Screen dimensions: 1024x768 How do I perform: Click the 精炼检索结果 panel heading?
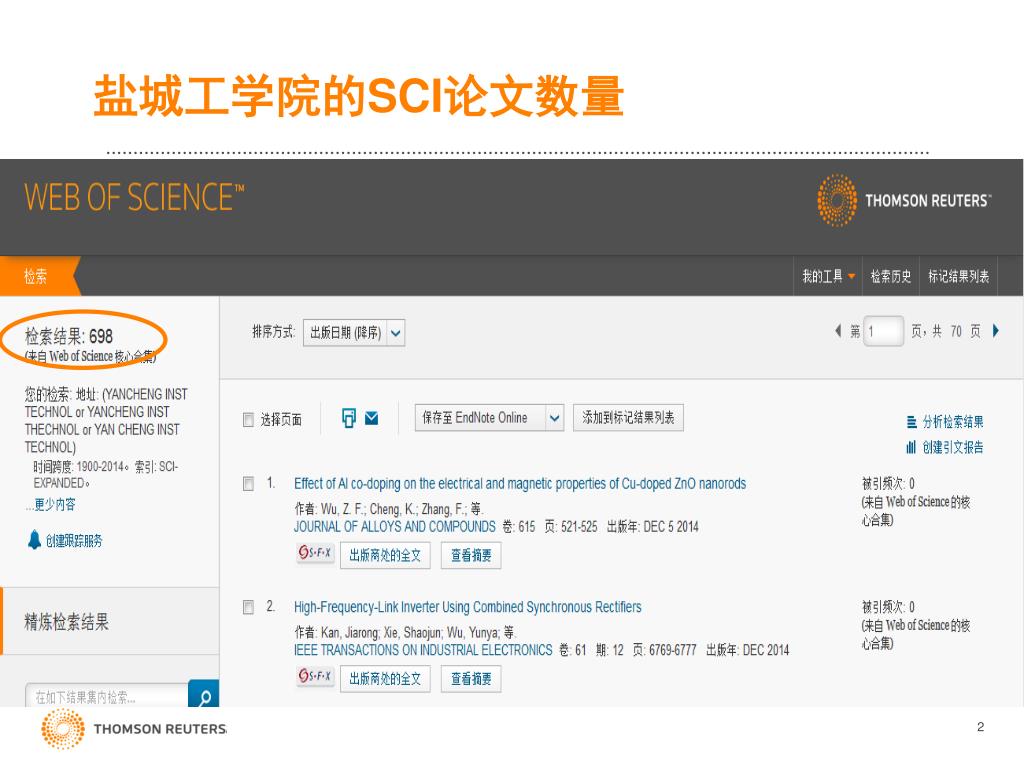(x=67, y=622)
